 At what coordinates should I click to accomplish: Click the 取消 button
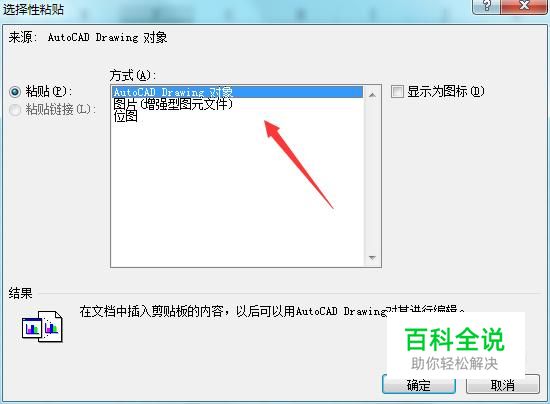tap(503, 384)
